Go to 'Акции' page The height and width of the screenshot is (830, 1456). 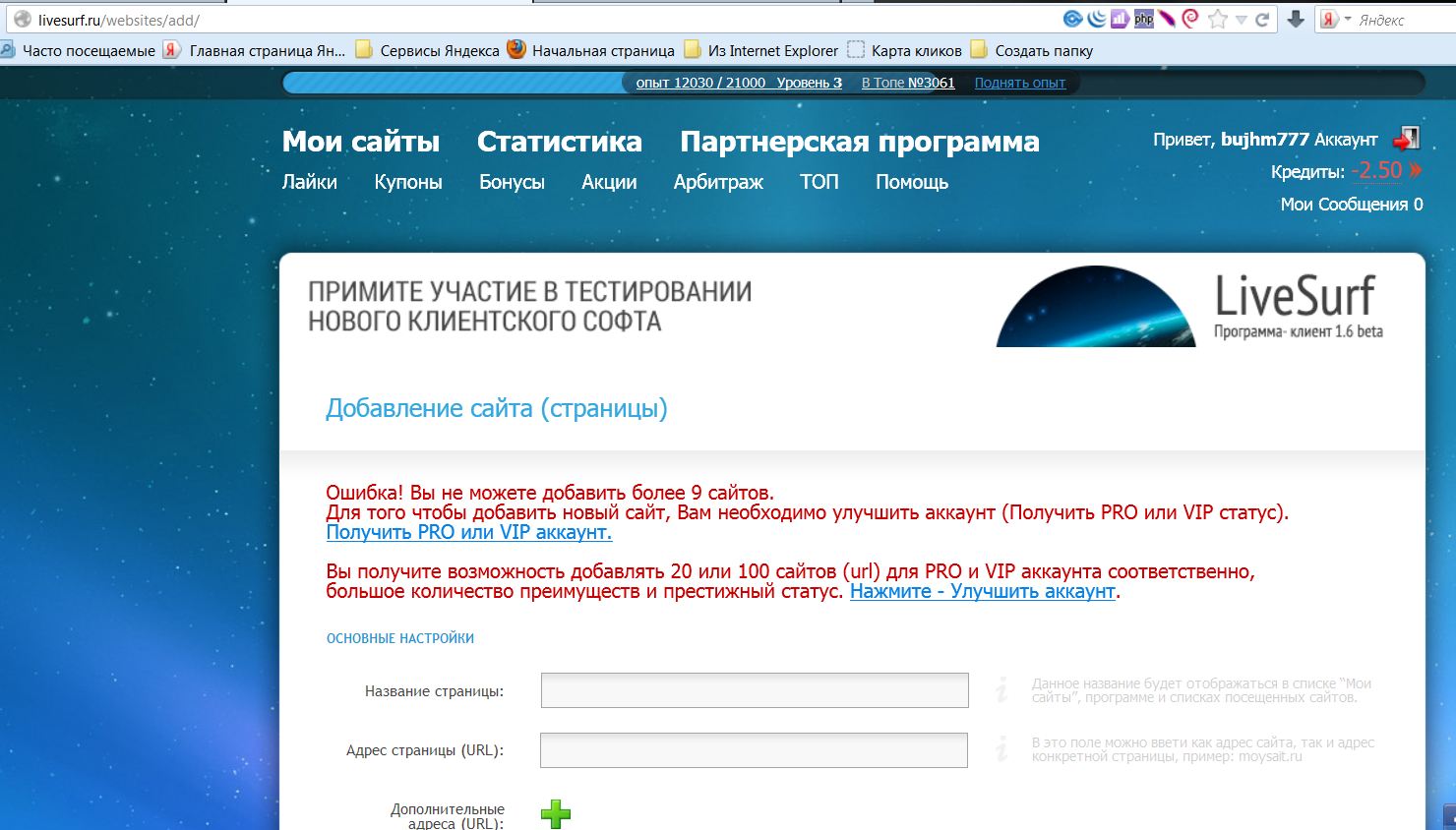[609, 182]
